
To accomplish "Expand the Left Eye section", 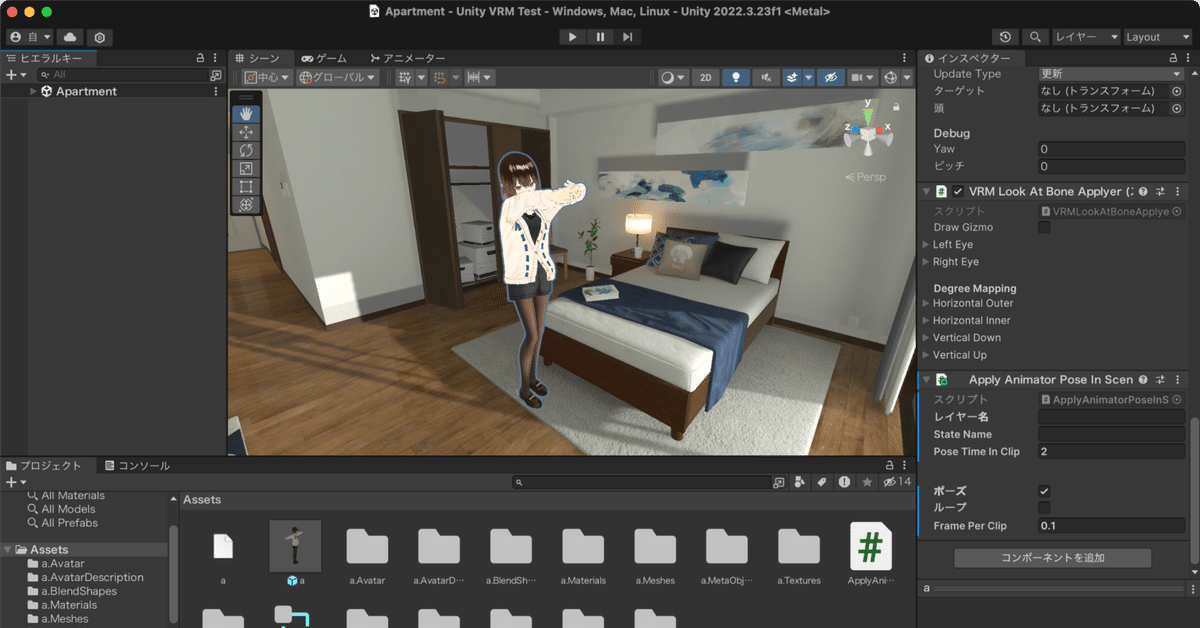I will [926, 244].
